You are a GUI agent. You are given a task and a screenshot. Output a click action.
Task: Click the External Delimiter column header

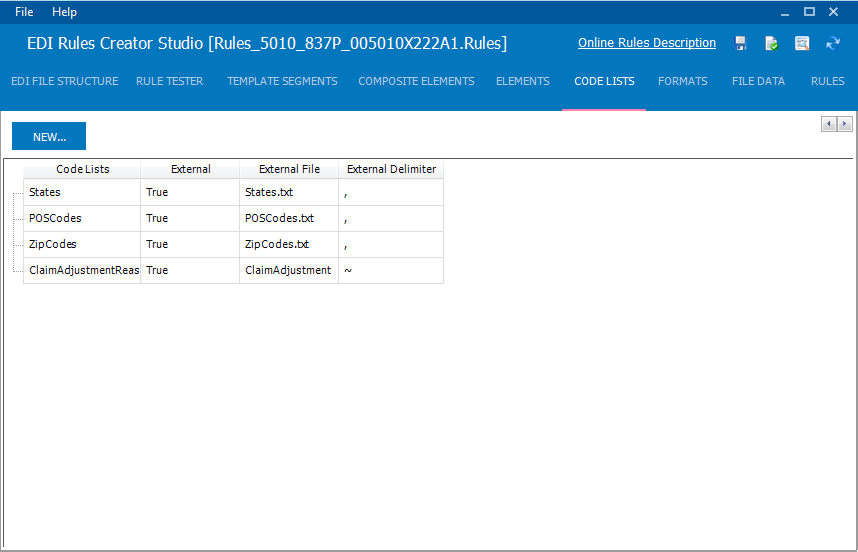coord(391,169)
